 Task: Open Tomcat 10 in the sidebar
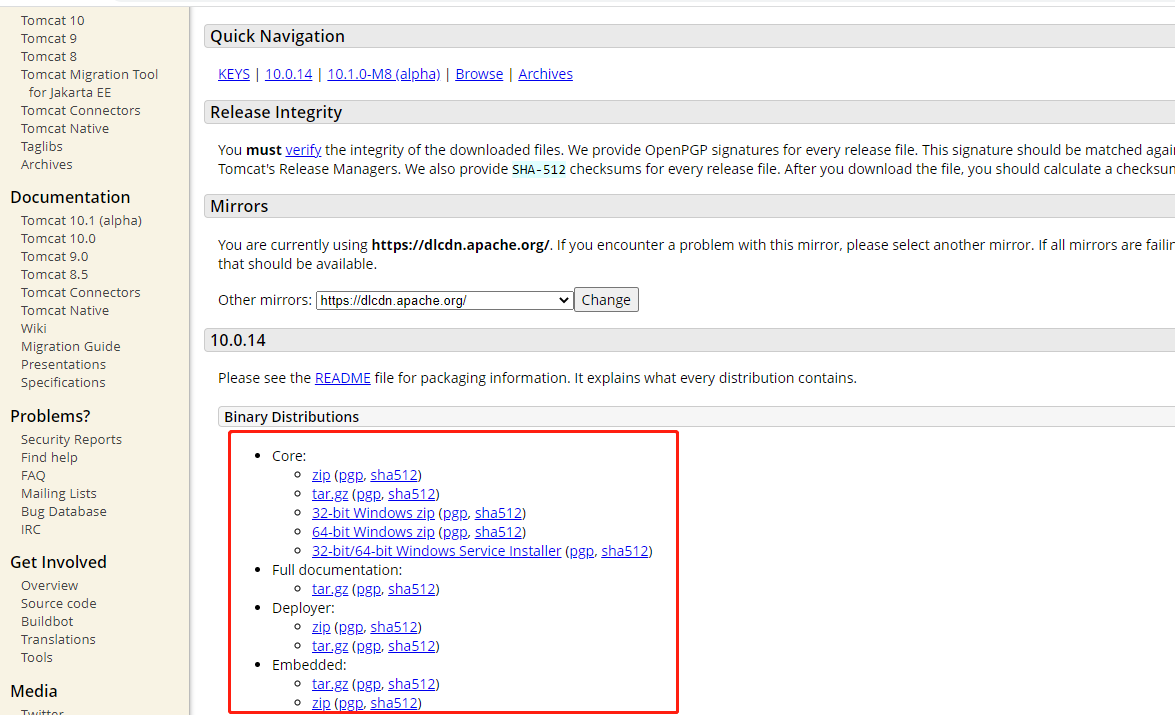click(x=52, y=20)
